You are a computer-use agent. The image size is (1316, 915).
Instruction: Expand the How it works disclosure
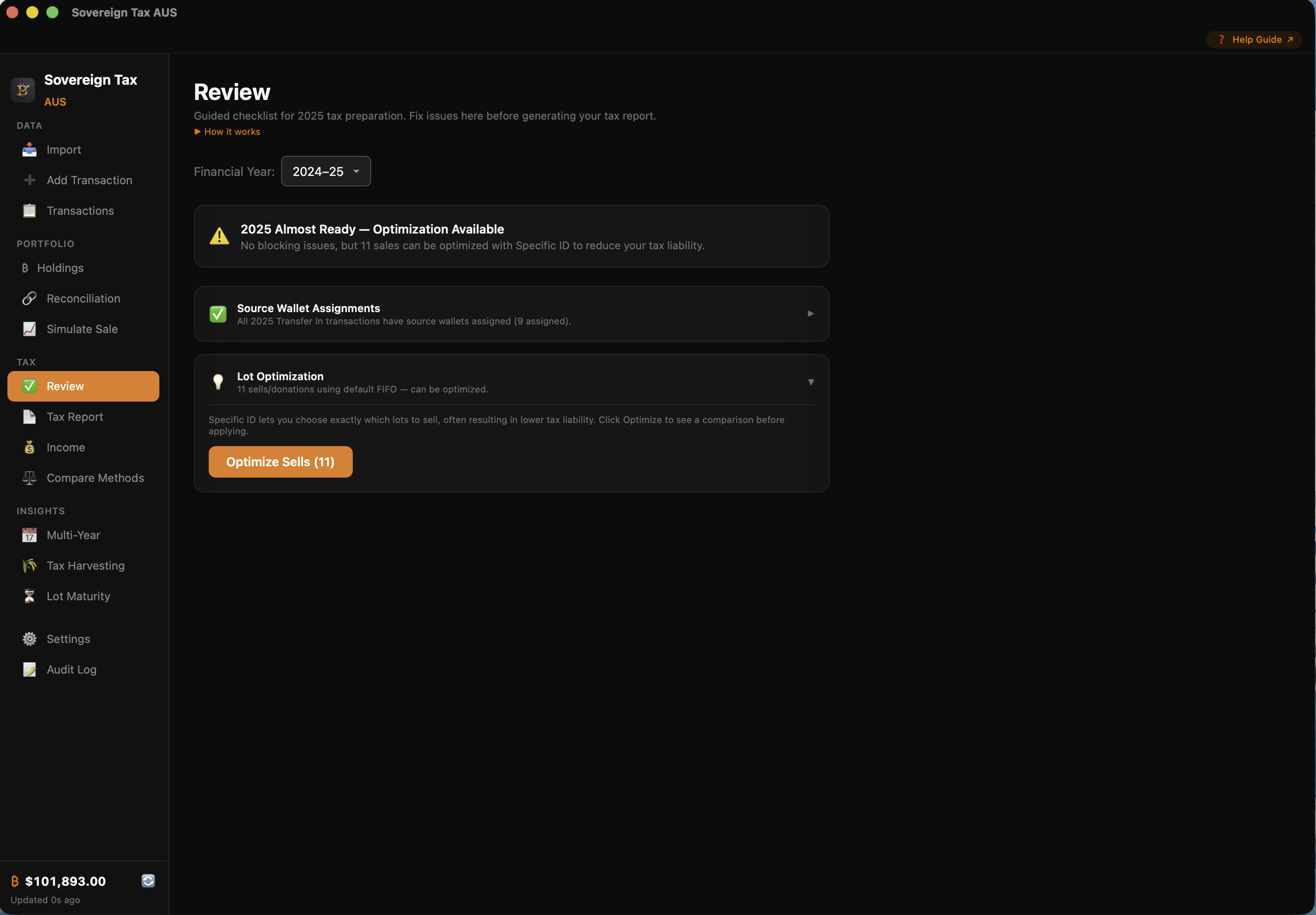pyautogui.click(x=227, y=132)
